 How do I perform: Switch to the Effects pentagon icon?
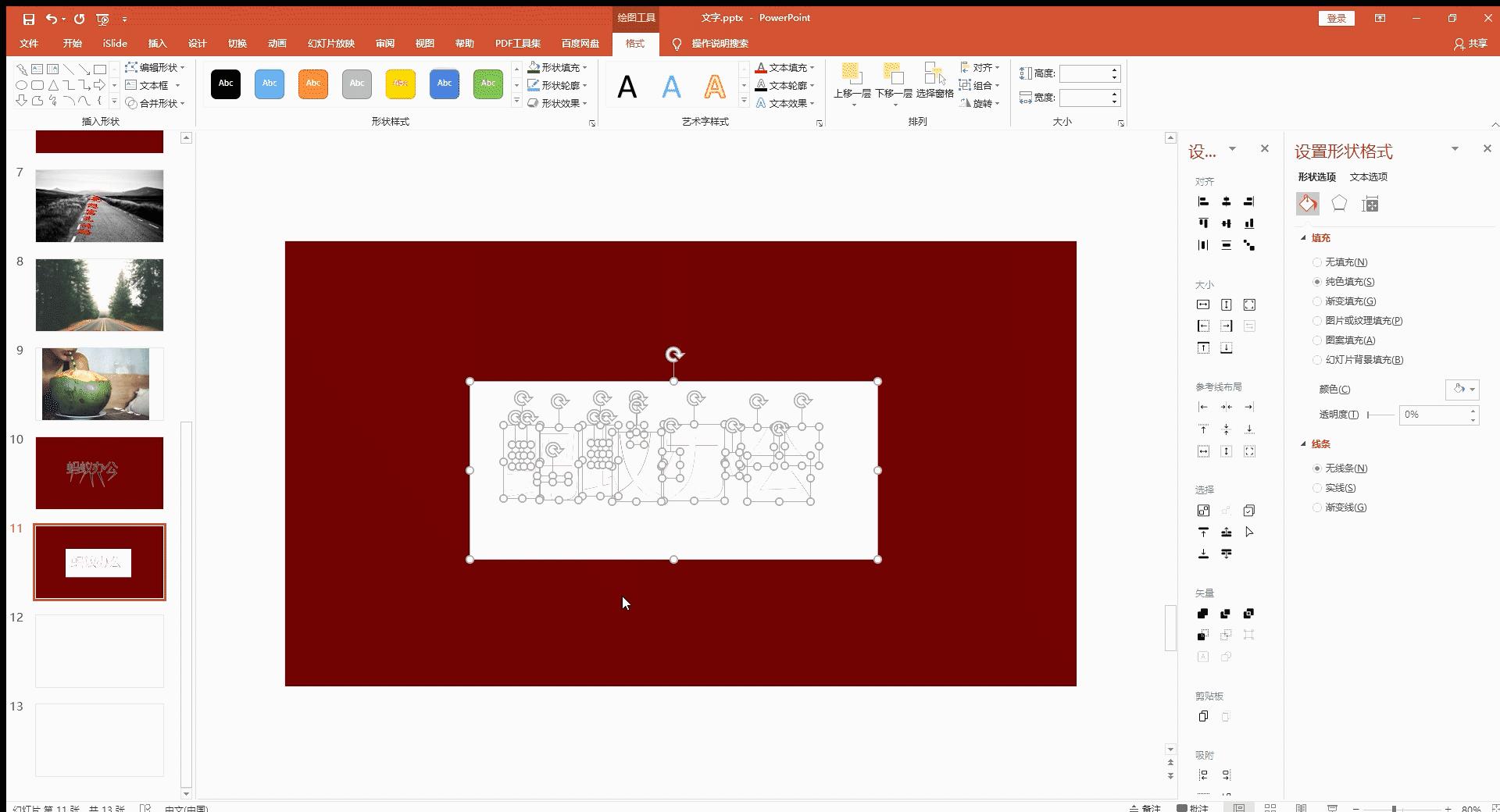coord(1339,204)
